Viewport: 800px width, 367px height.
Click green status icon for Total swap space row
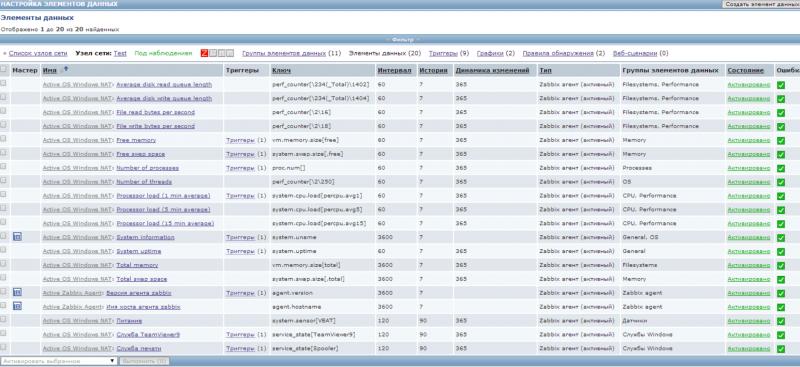781,279
